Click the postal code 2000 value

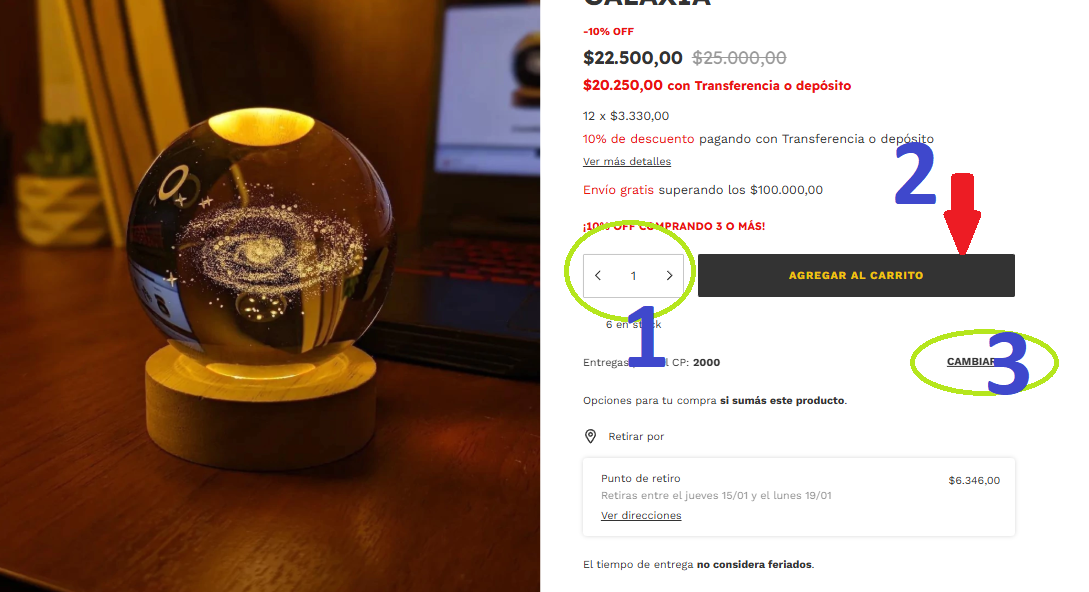[x=706, y=362]
